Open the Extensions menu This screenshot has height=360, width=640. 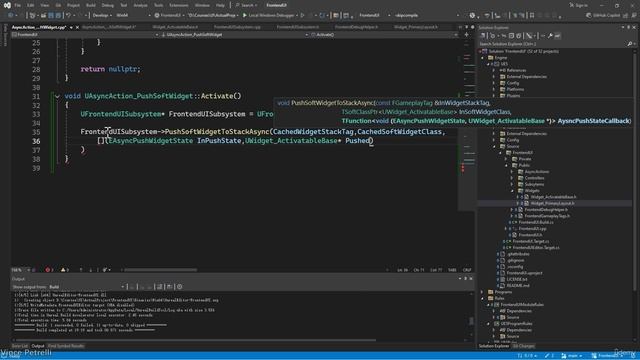click(178, 5)
